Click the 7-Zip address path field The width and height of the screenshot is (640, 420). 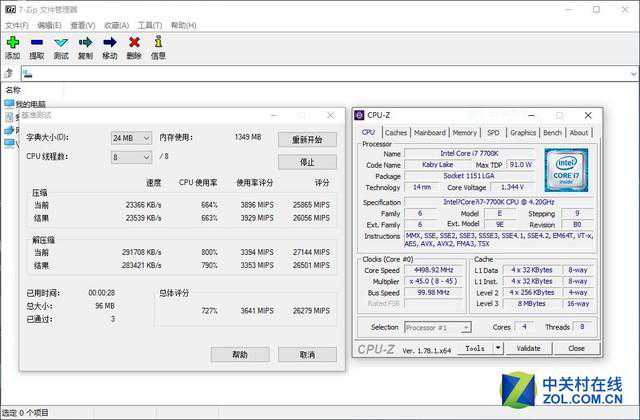(320, 73)
